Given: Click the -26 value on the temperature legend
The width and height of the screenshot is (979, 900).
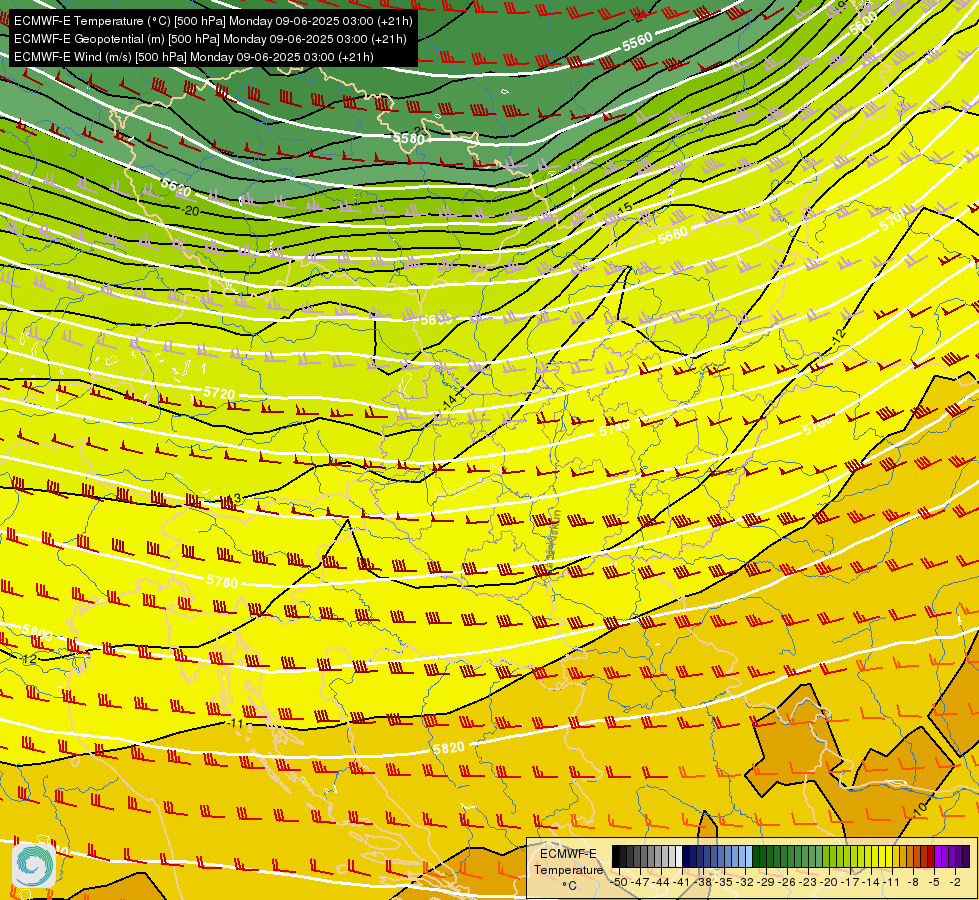Looking at the screenshot, I should coord(787,882).
